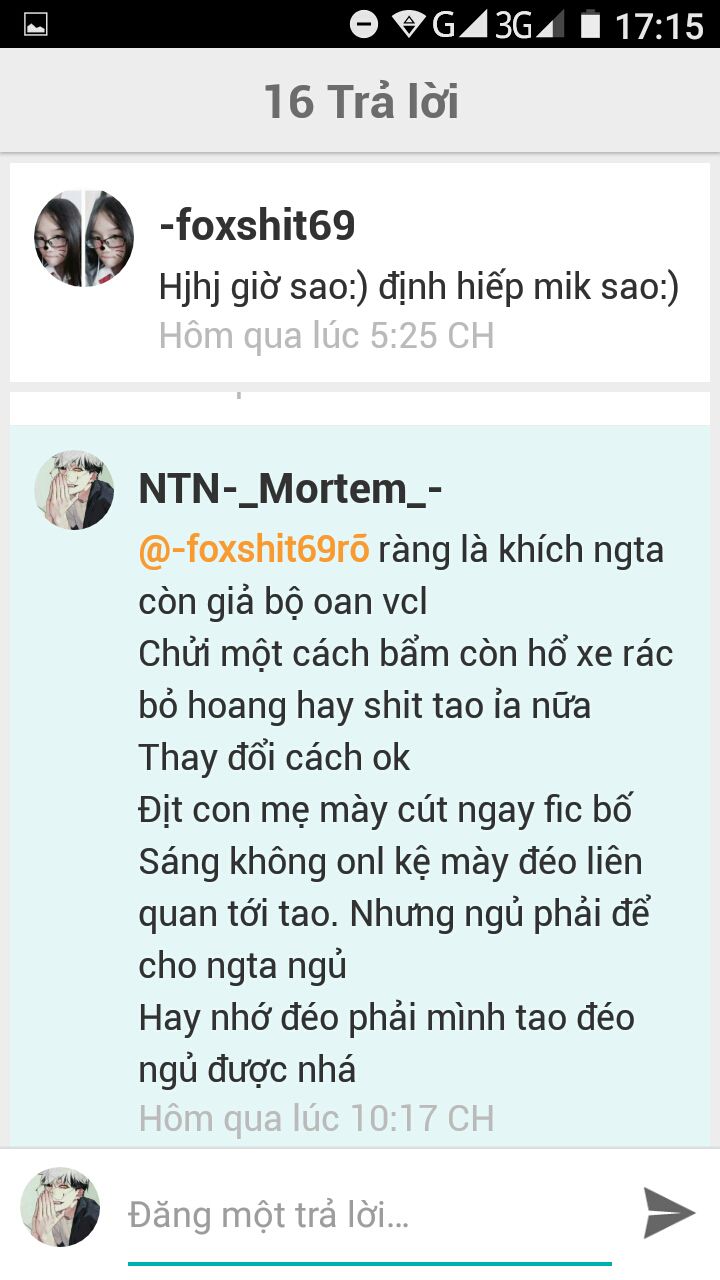This screenshot has width=720, height=1280.
Task: Select the highlighted reply by NTN-_Mortem_-
Action: pos(360,786)
